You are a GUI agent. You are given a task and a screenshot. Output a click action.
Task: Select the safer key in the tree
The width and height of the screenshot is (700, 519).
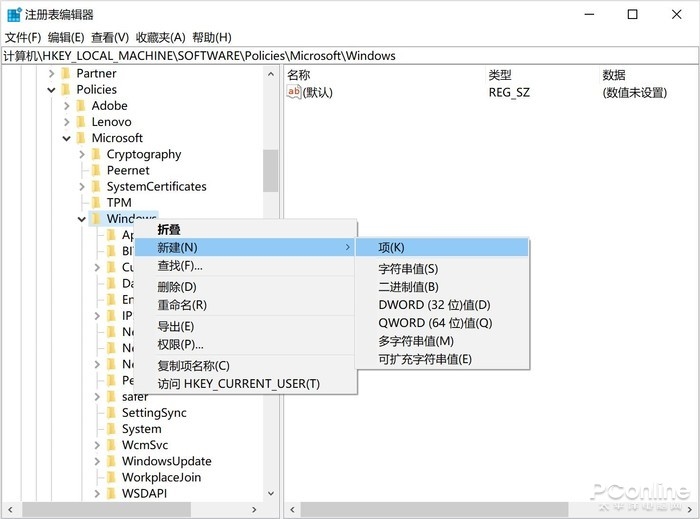(x=134, y=397)
